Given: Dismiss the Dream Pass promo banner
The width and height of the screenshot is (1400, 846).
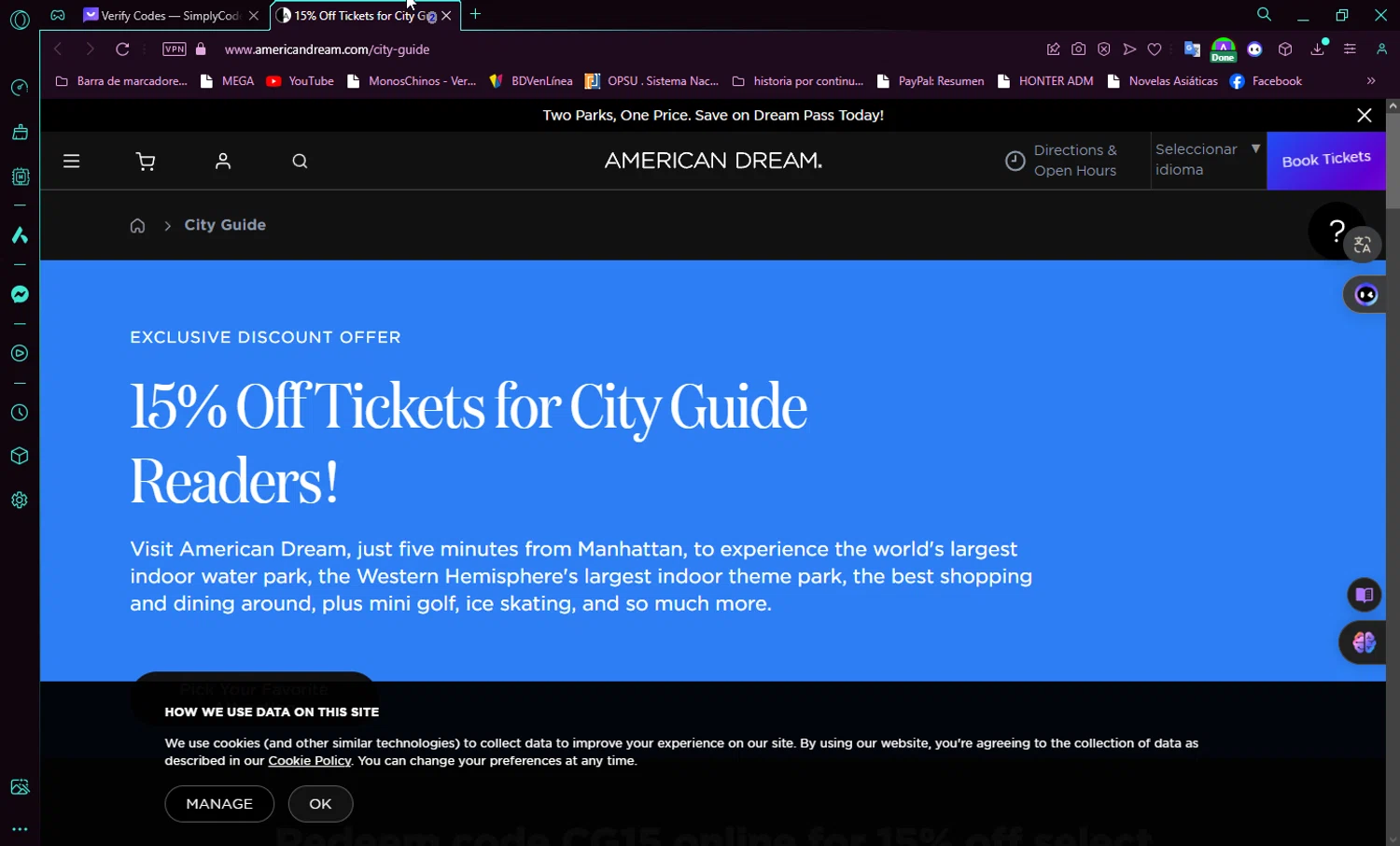Looking at the screenshot, I should (x=1365, y=115).
